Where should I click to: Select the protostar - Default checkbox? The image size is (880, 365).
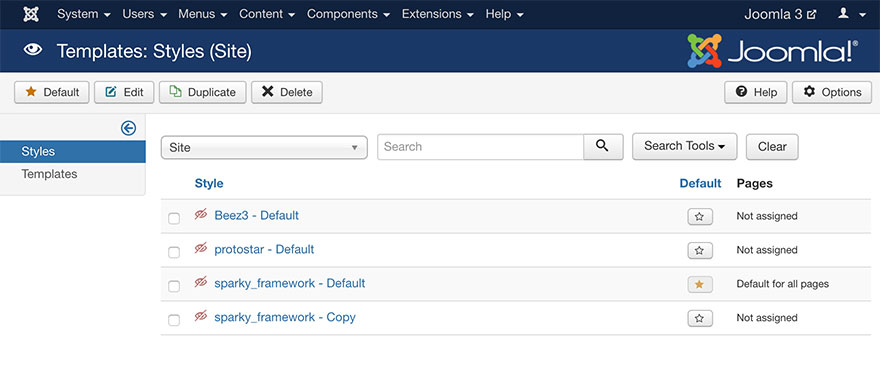(174, 252)
